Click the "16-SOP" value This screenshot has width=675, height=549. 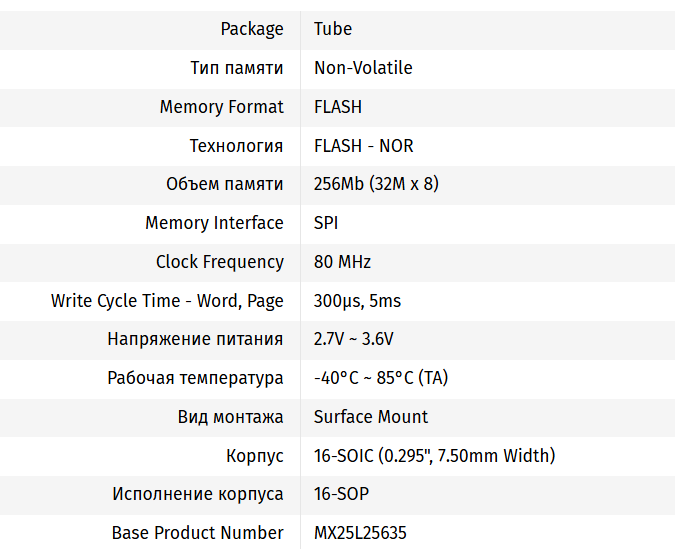point(341,494)
